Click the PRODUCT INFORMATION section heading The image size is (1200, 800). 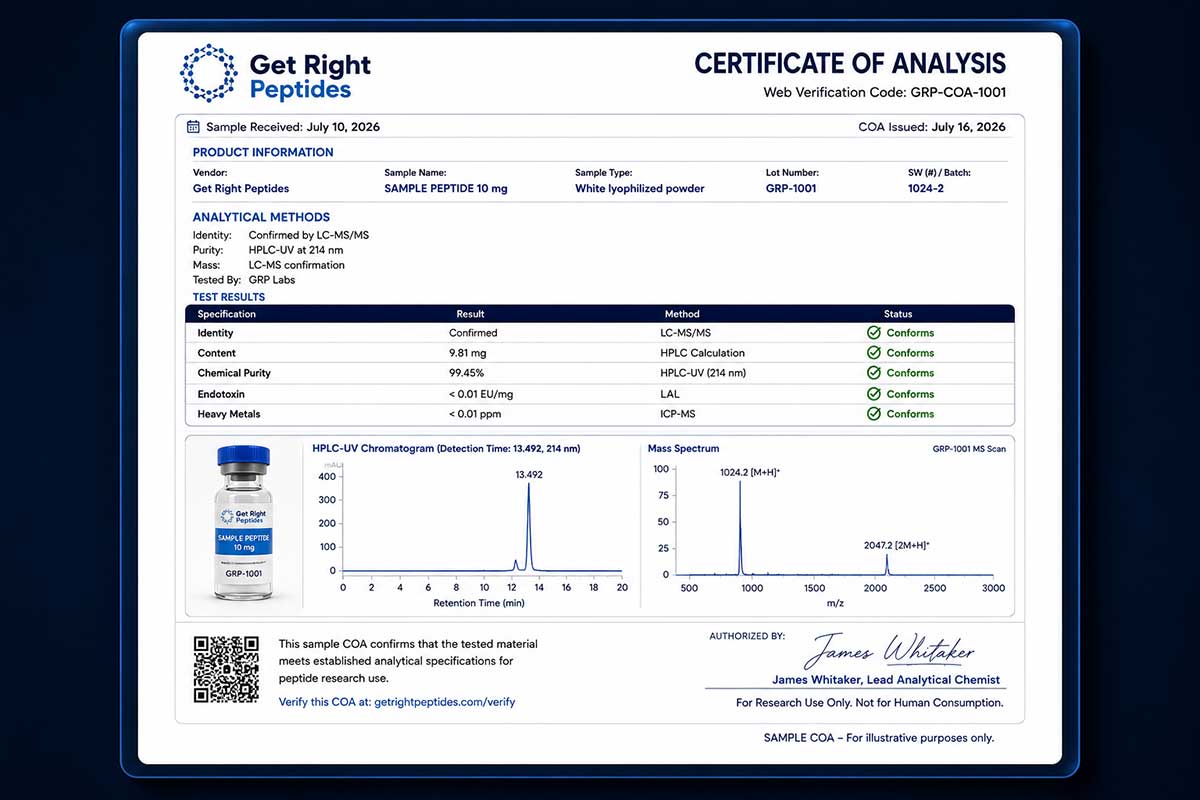click(263, 152)
